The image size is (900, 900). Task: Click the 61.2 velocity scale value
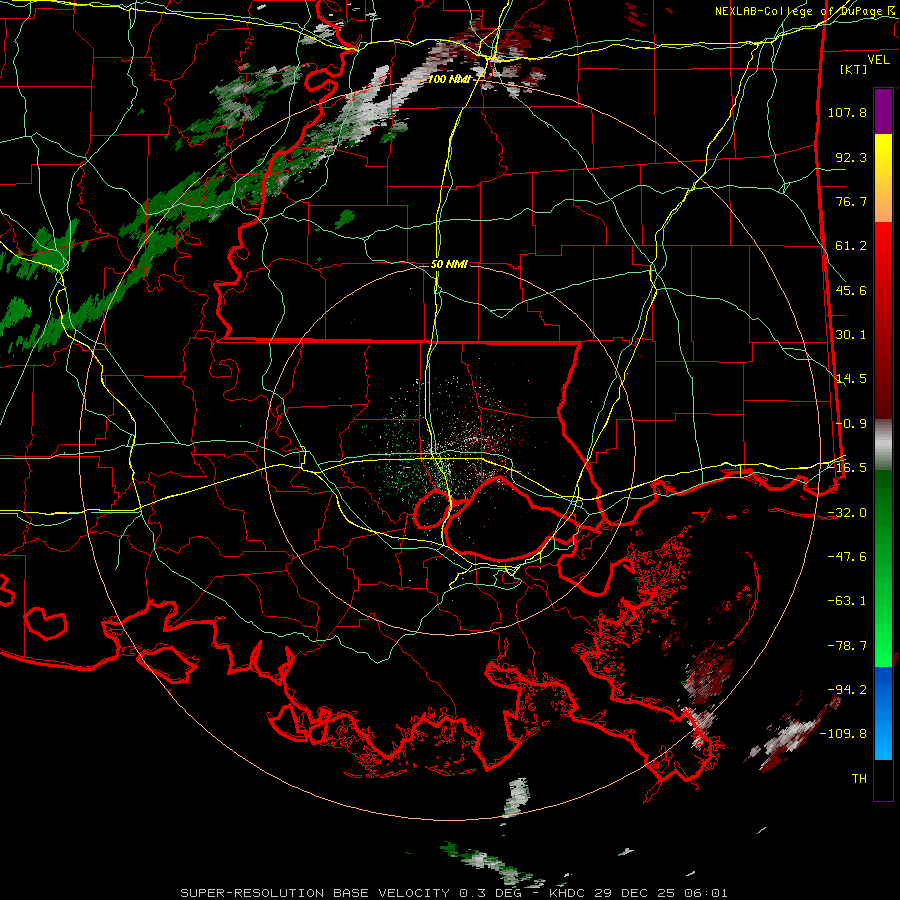point(851,246)
